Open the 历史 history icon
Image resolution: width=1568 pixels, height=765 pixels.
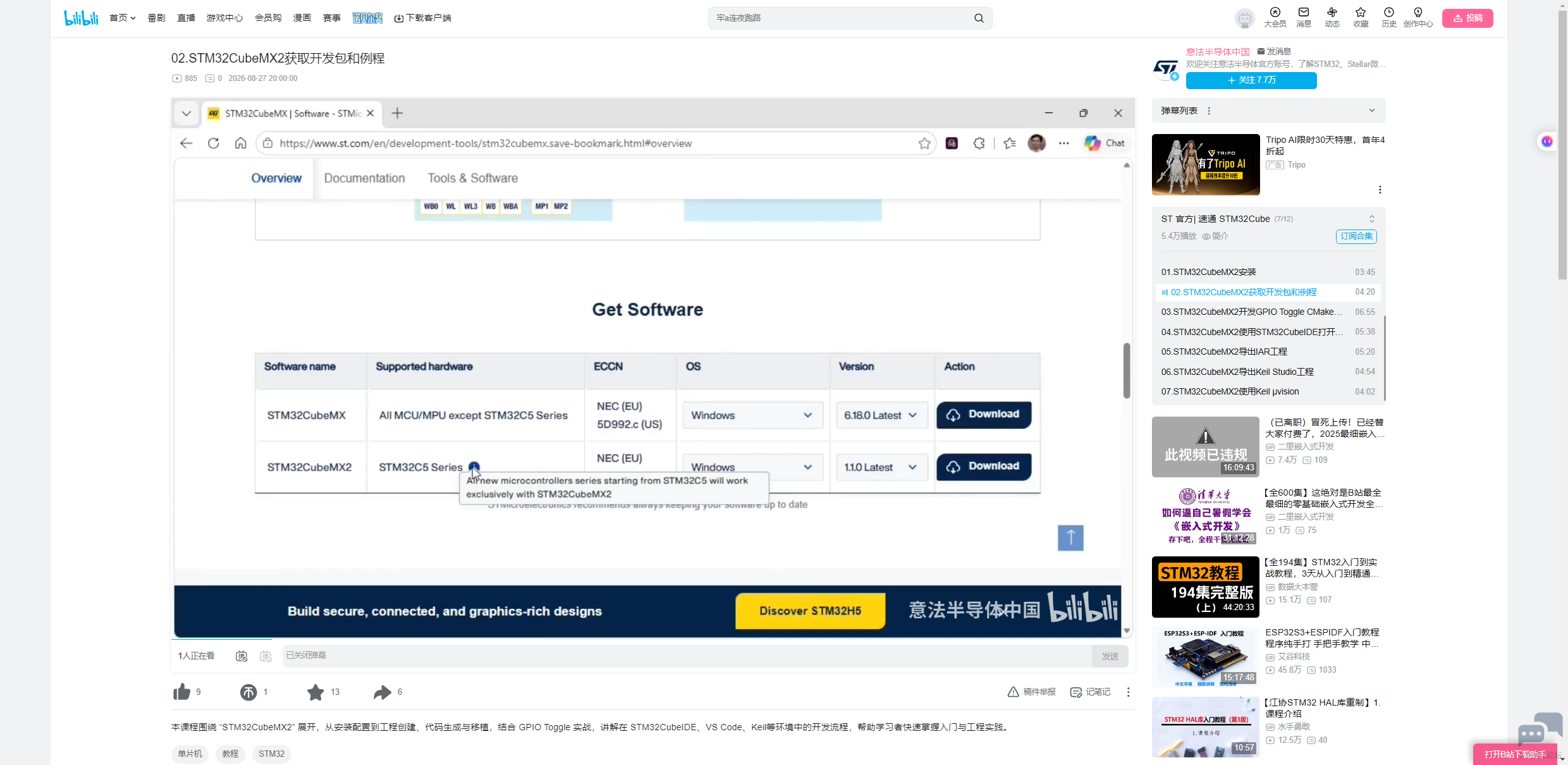1389,17
